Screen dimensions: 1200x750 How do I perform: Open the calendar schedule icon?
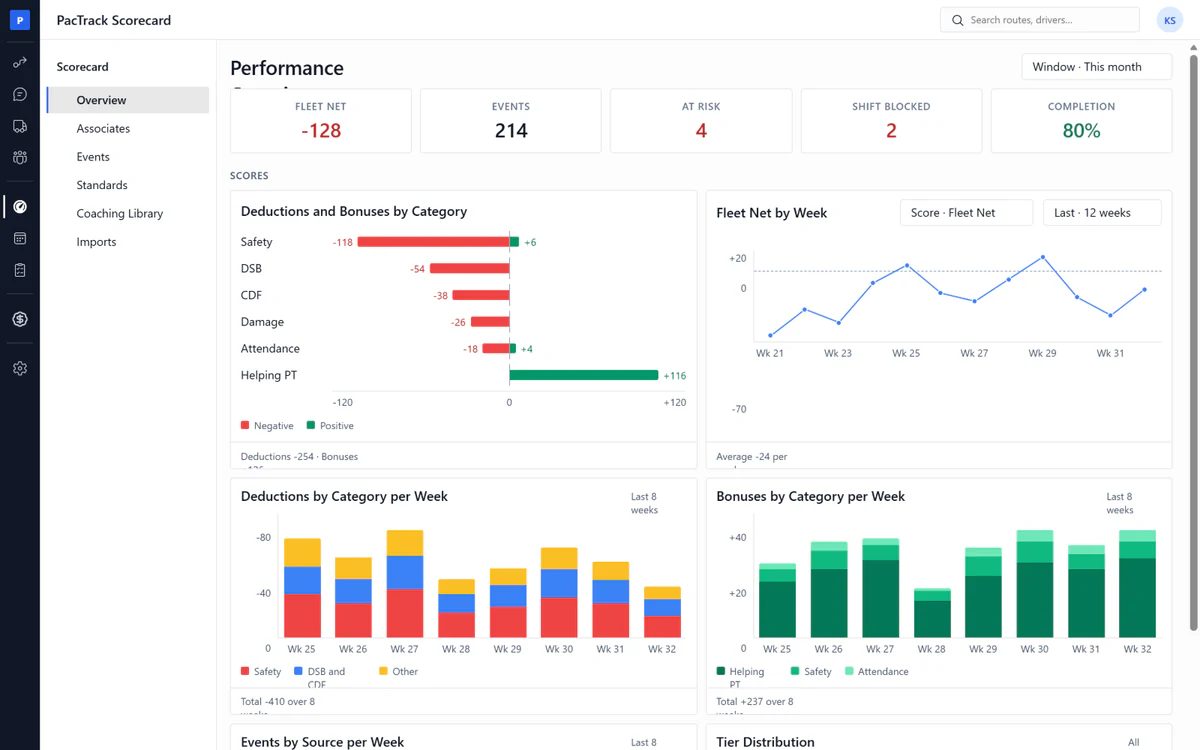click(x=20, y=239)
